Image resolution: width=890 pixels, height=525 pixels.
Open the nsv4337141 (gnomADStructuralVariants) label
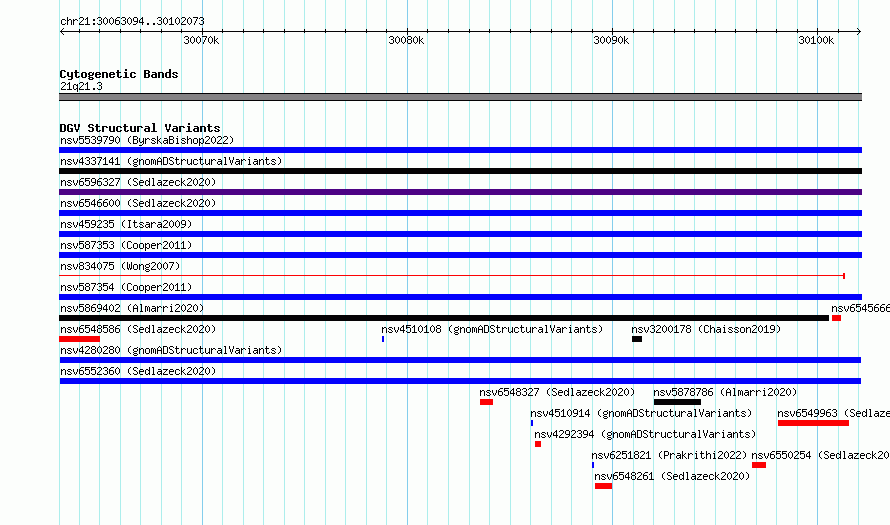click(x=171, y=161)
